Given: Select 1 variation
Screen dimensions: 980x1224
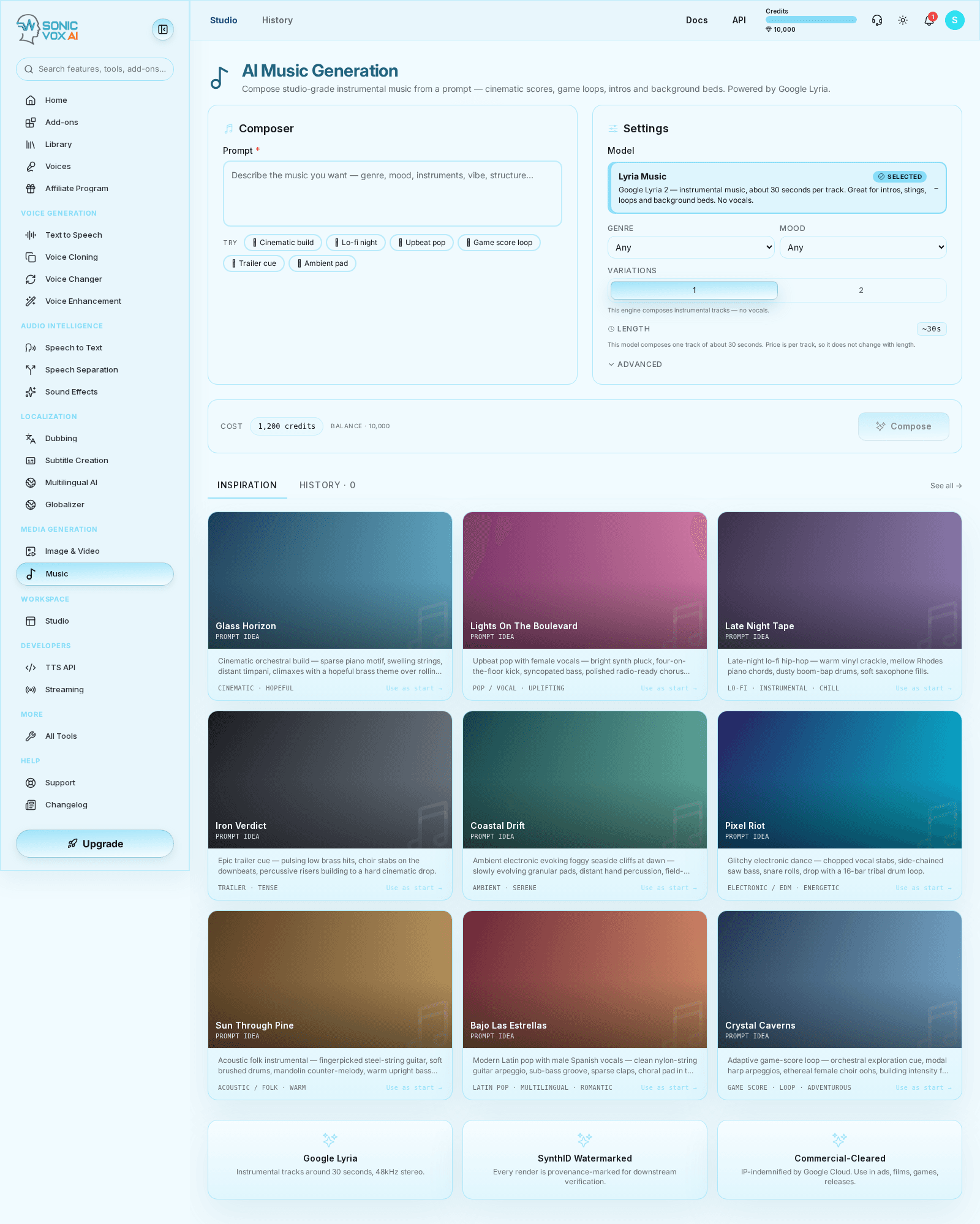Looking at the screenshot, I should click(694, 290).
